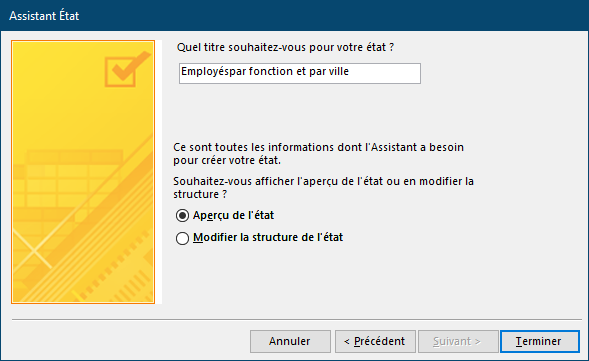Screen dimensions: 589x361
Task: Click the greyed-out "Suivant >" button
Action: click(x=458, y=341)
